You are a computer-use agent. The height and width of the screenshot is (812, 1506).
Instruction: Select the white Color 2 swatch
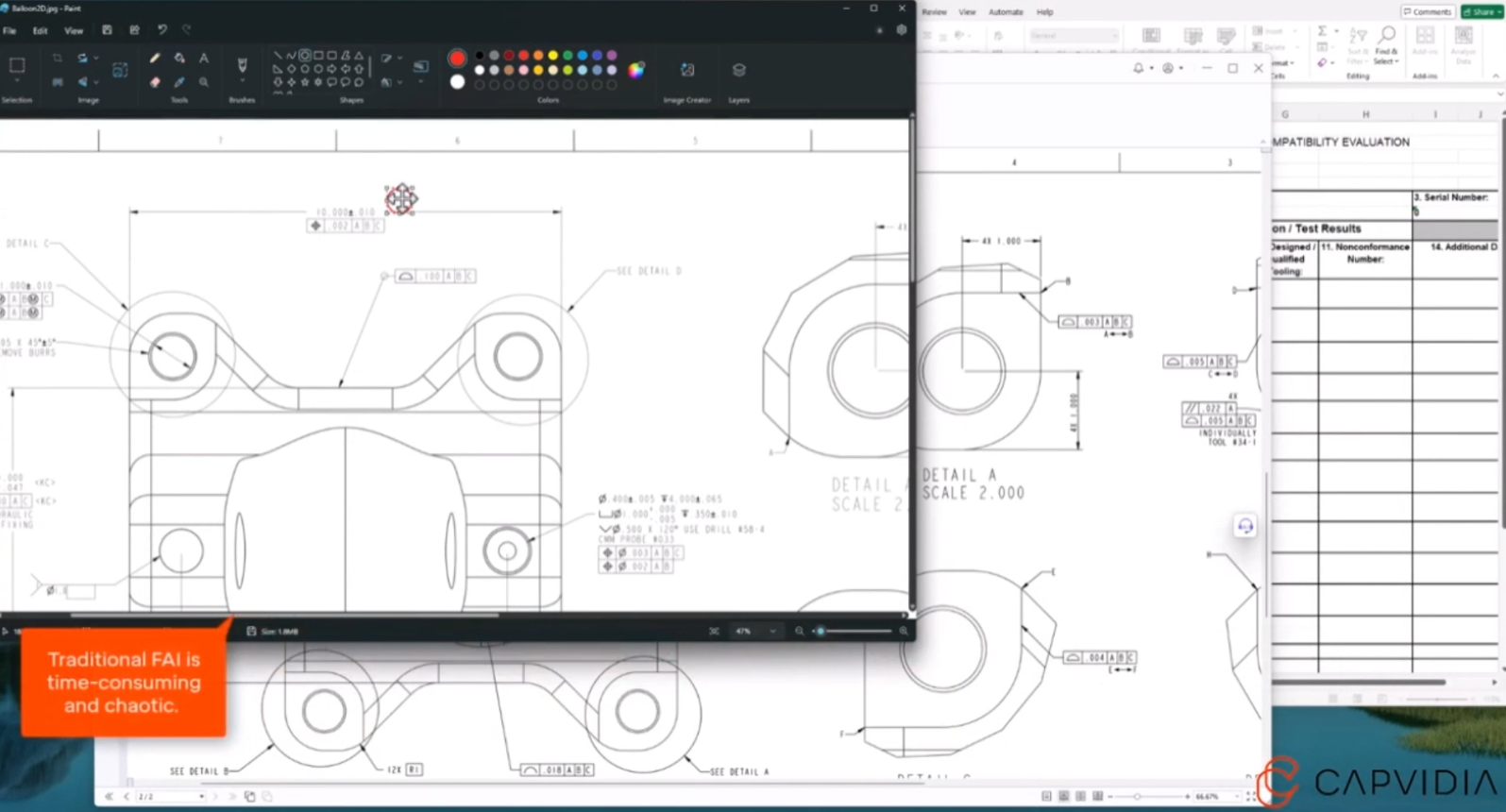click(x=457, y=82)
